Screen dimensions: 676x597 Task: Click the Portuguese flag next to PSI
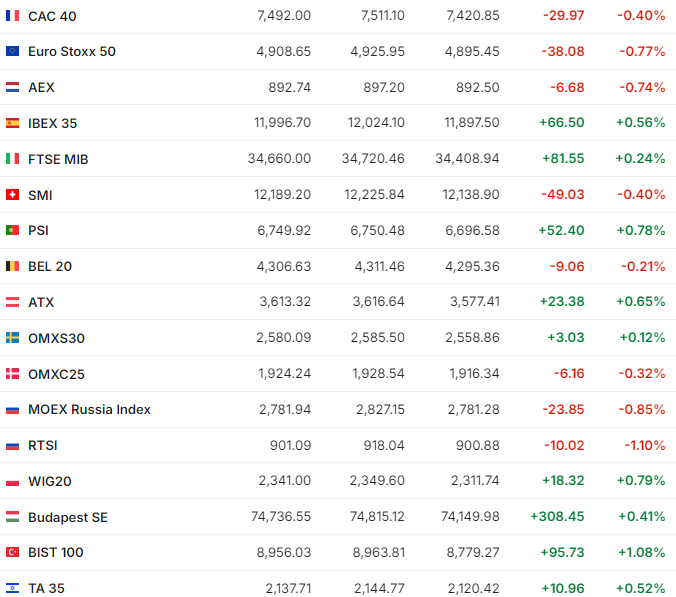13,230
